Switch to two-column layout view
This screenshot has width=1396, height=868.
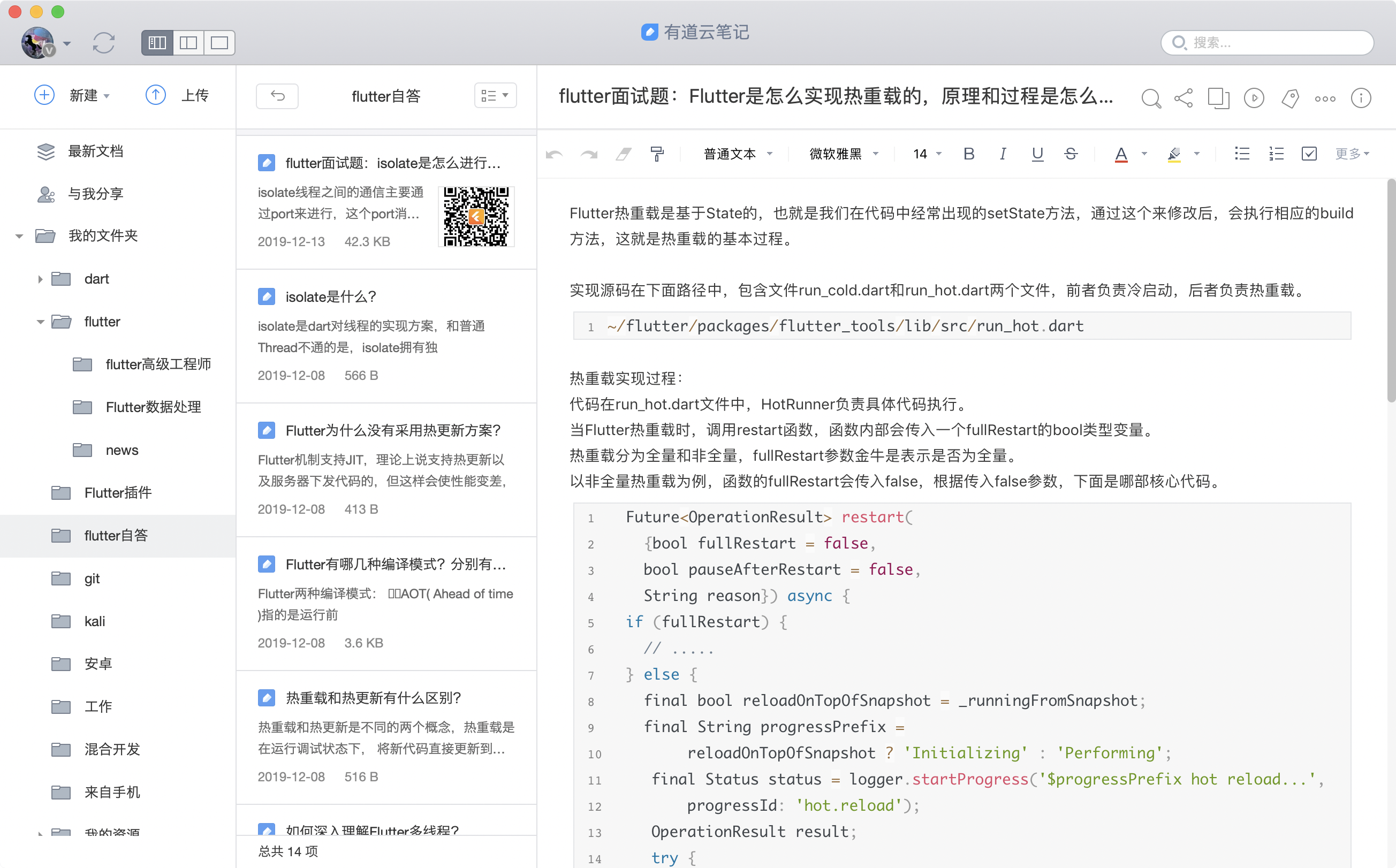pyautogui.click(x=188, y=43)
